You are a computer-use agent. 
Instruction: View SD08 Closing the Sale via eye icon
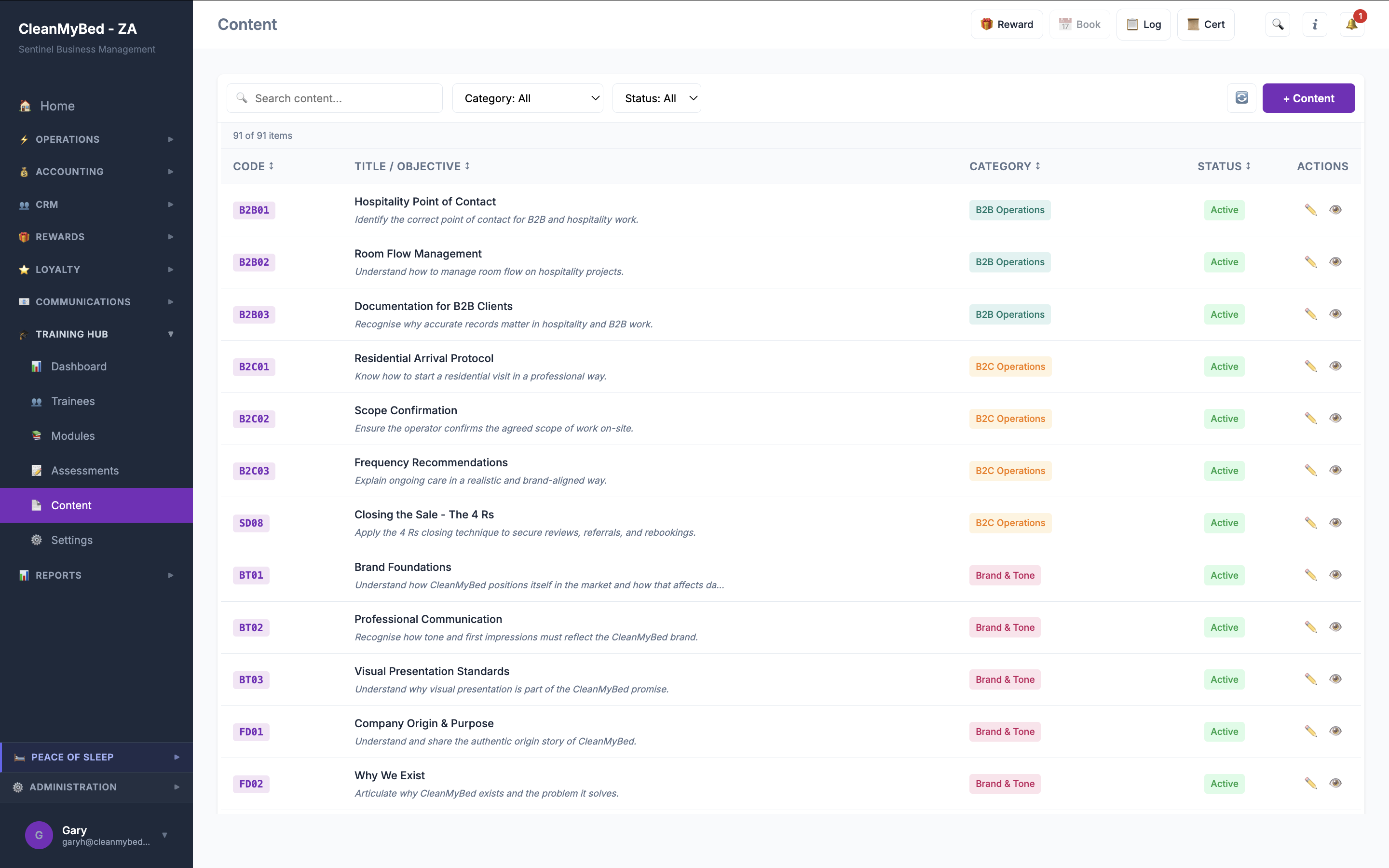point(1335,522)
